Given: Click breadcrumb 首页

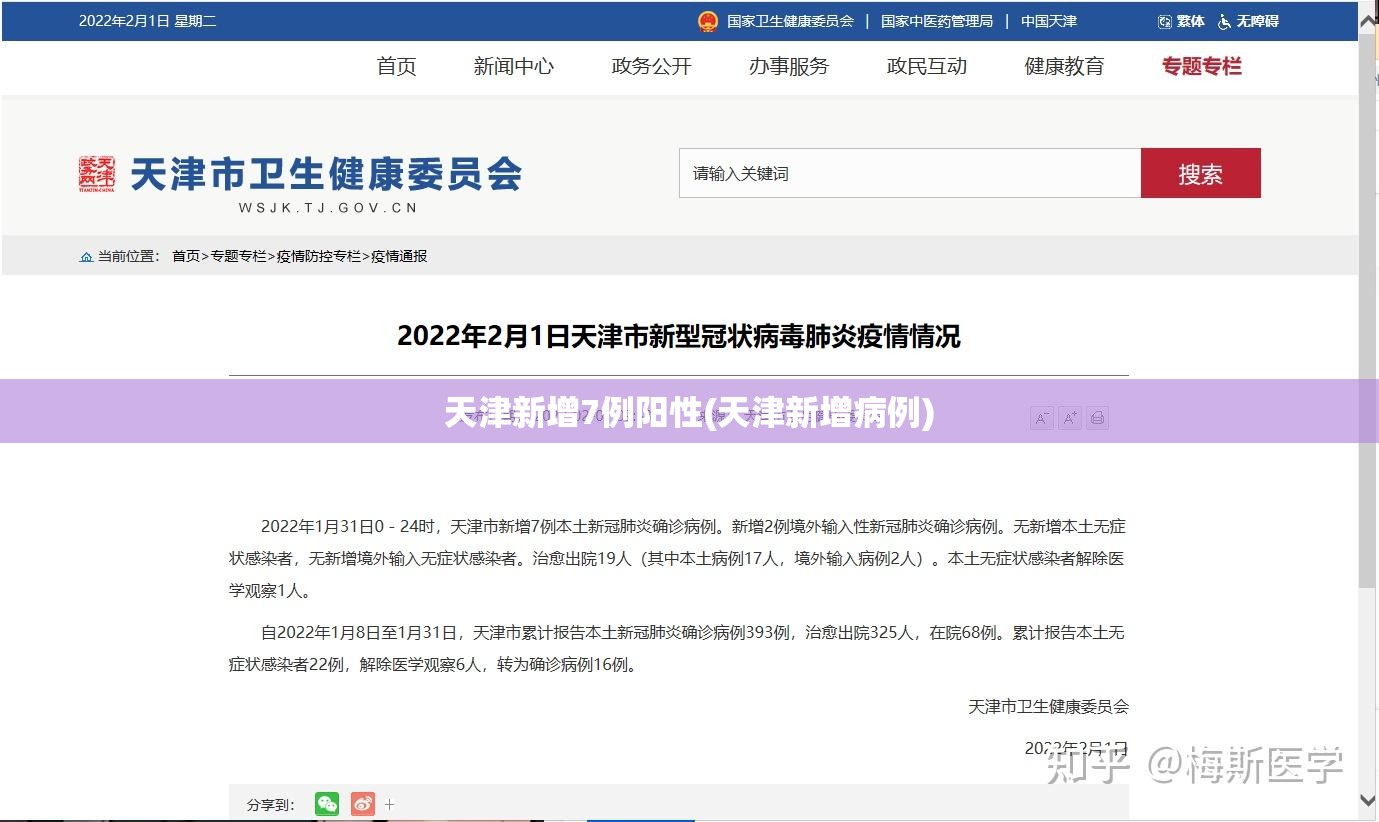Looking at the screenshot, I should tap(186, 256).
